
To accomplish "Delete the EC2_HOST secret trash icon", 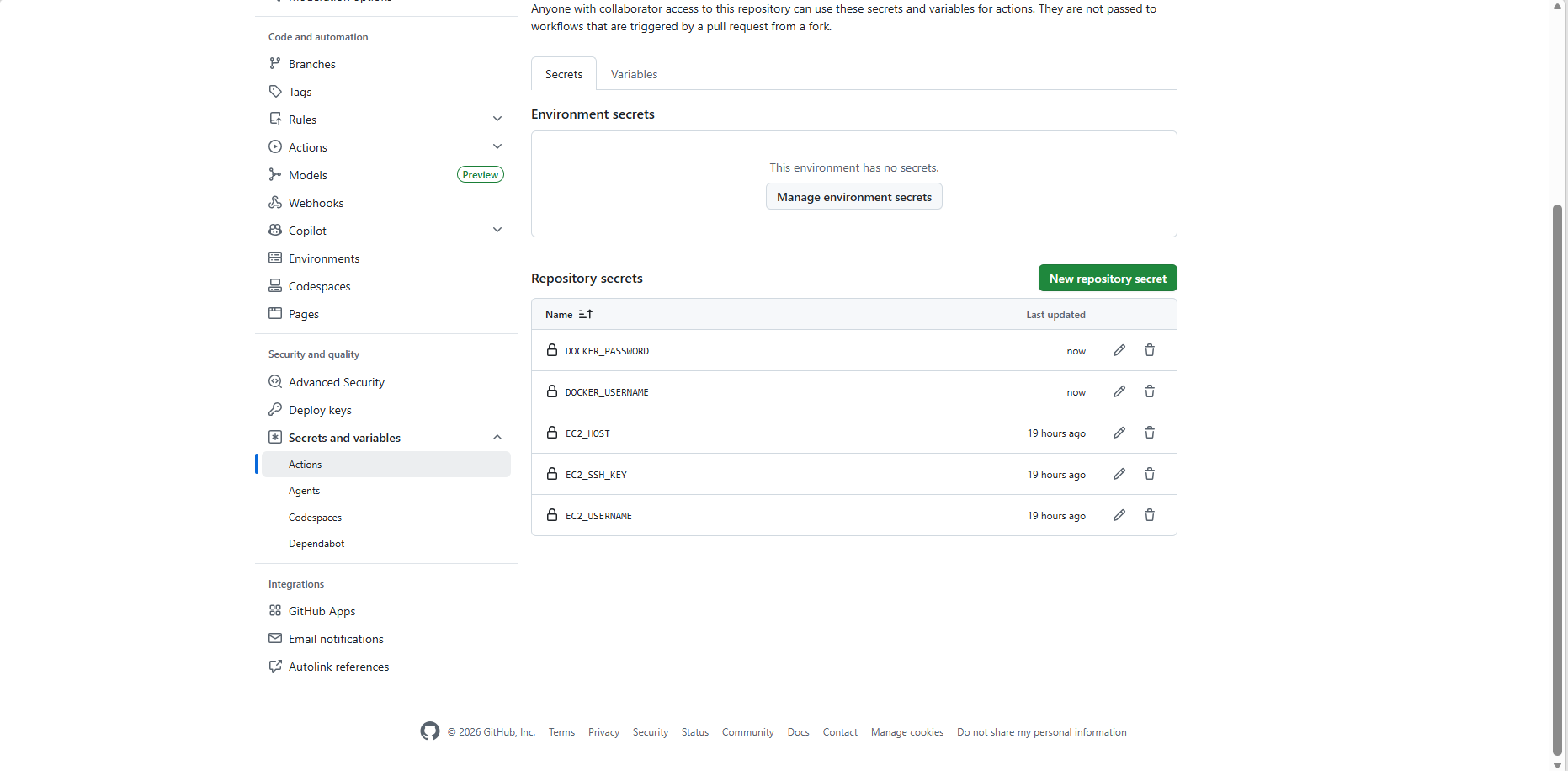I will coord(1150,433).
